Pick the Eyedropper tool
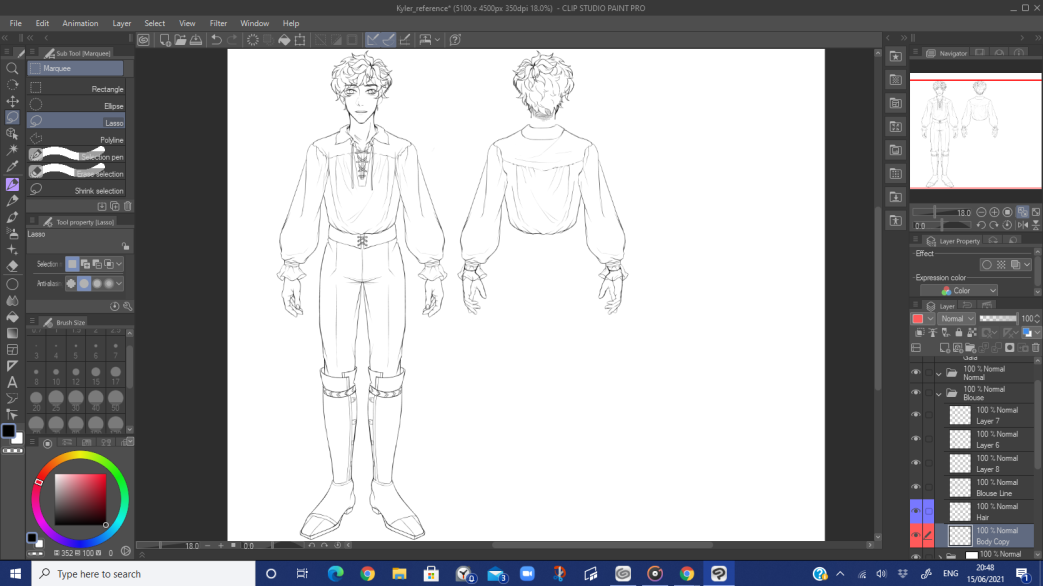Image resolution: width=1043 pixels, height=586 pixels. point(12,167)
